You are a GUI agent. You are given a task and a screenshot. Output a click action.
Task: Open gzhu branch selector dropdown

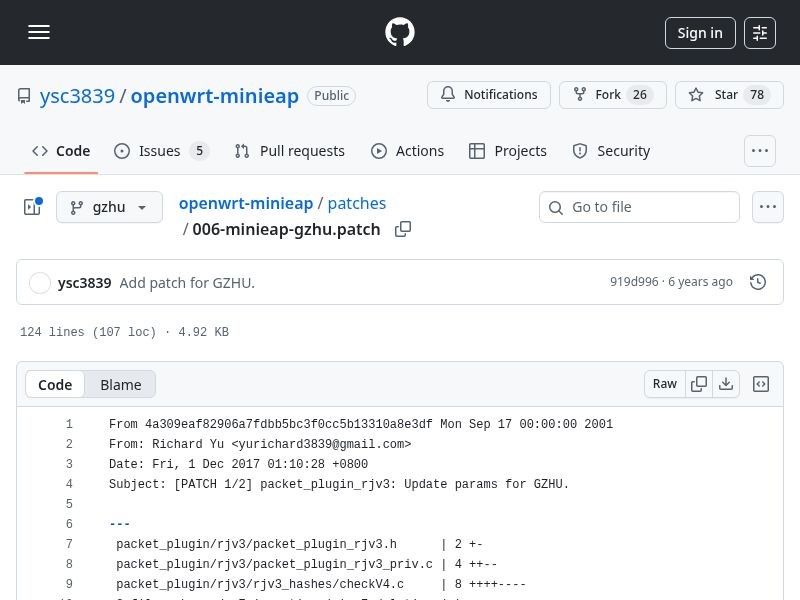pos(109,207)
